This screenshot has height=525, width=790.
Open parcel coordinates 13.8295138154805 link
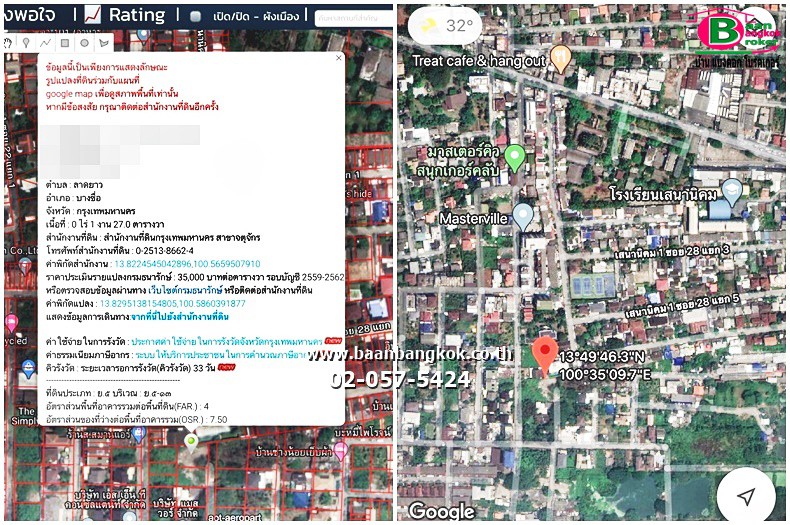(x=173, y=303)
